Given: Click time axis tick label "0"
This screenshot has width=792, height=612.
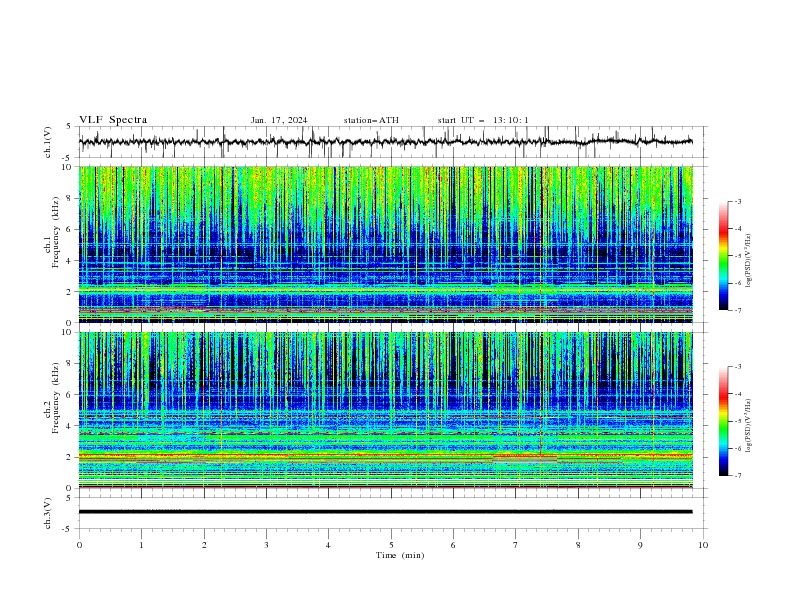Looking at the screenshot, I should point(79,545).
